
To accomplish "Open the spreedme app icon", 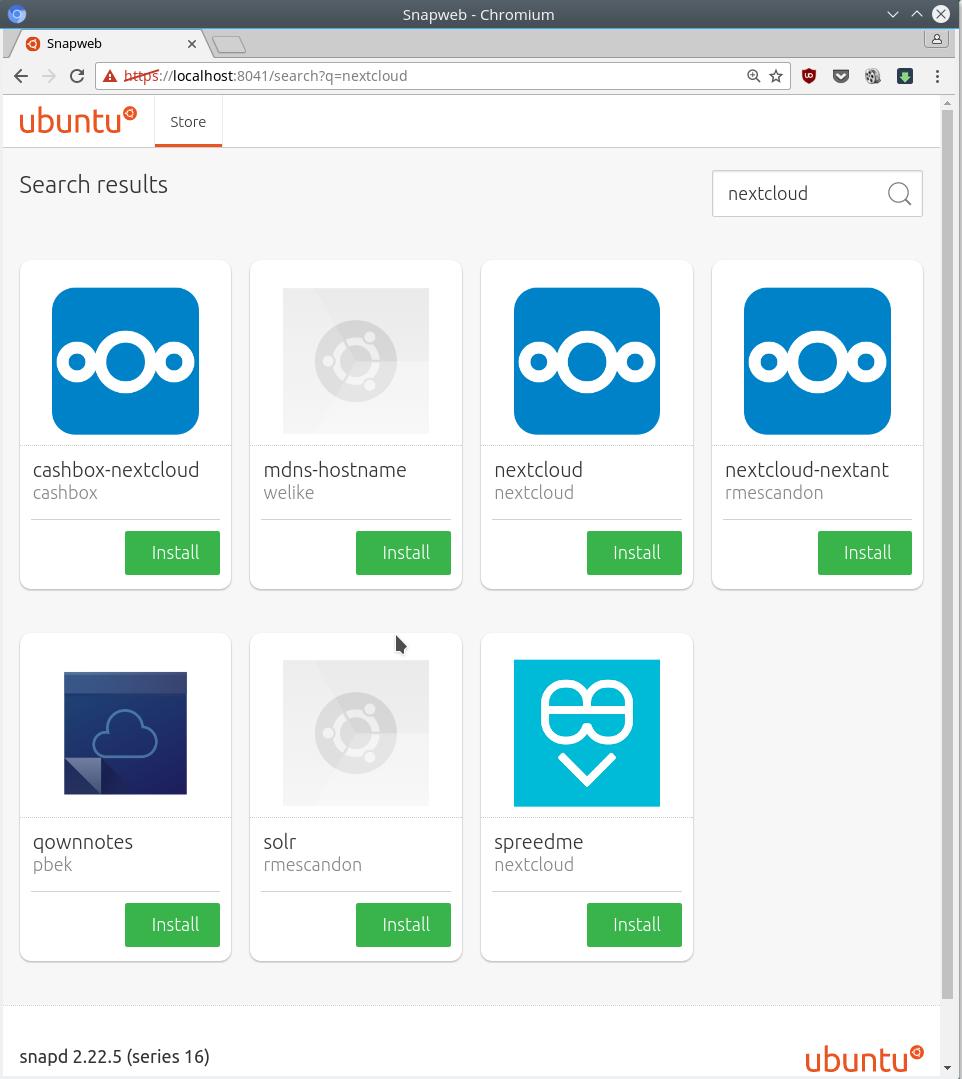I will point(587,733).
